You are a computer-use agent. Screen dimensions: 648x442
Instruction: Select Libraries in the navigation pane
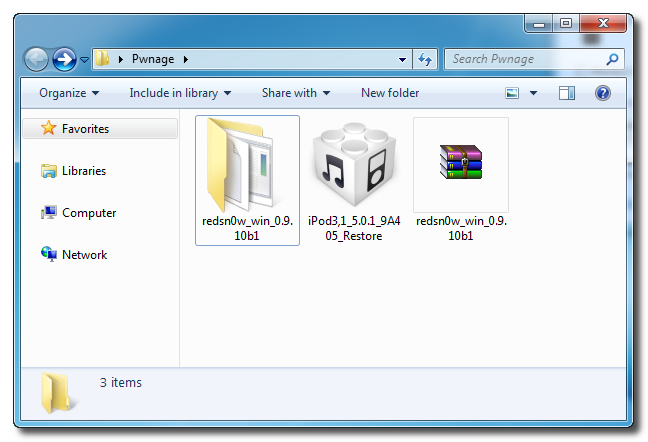(84, 171)
